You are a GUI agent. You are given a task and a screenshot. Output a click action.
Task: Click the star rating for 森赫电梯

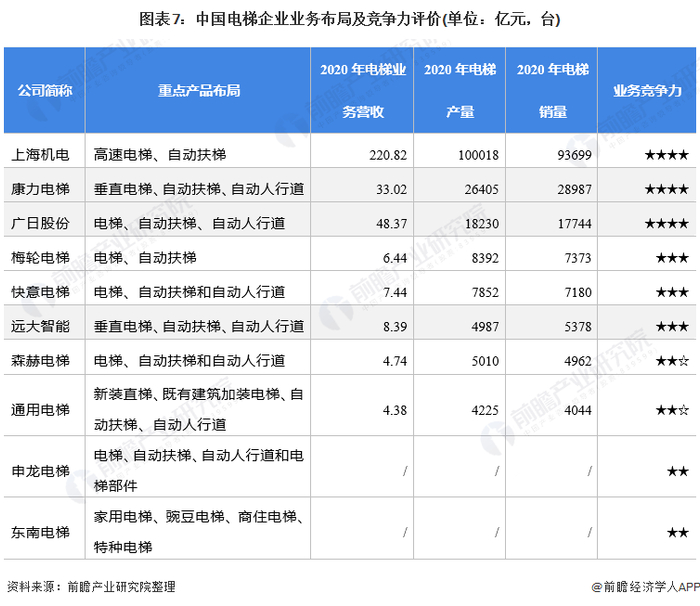[x=672, y=361]
